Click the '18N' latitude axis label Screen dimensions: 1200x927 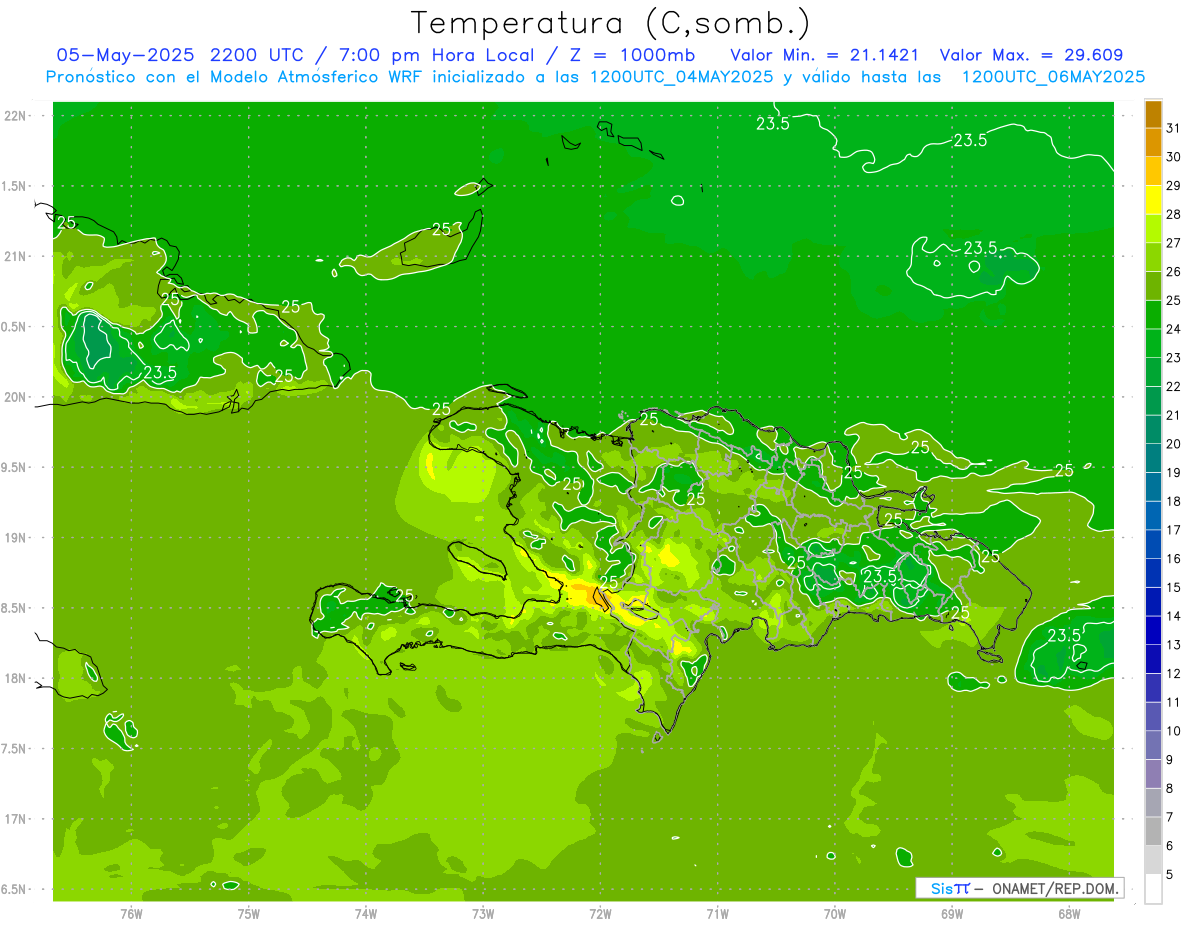15,678
